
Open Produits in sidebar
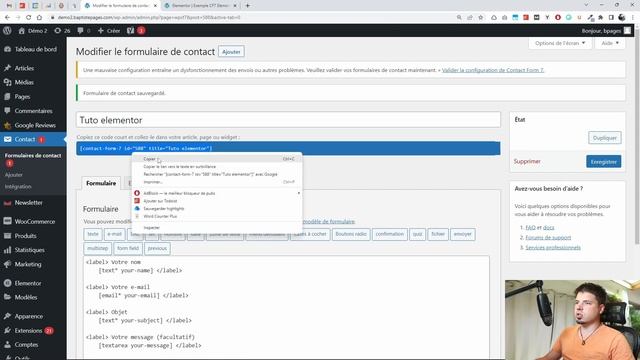pyautogui.click(x=25, y=236)
